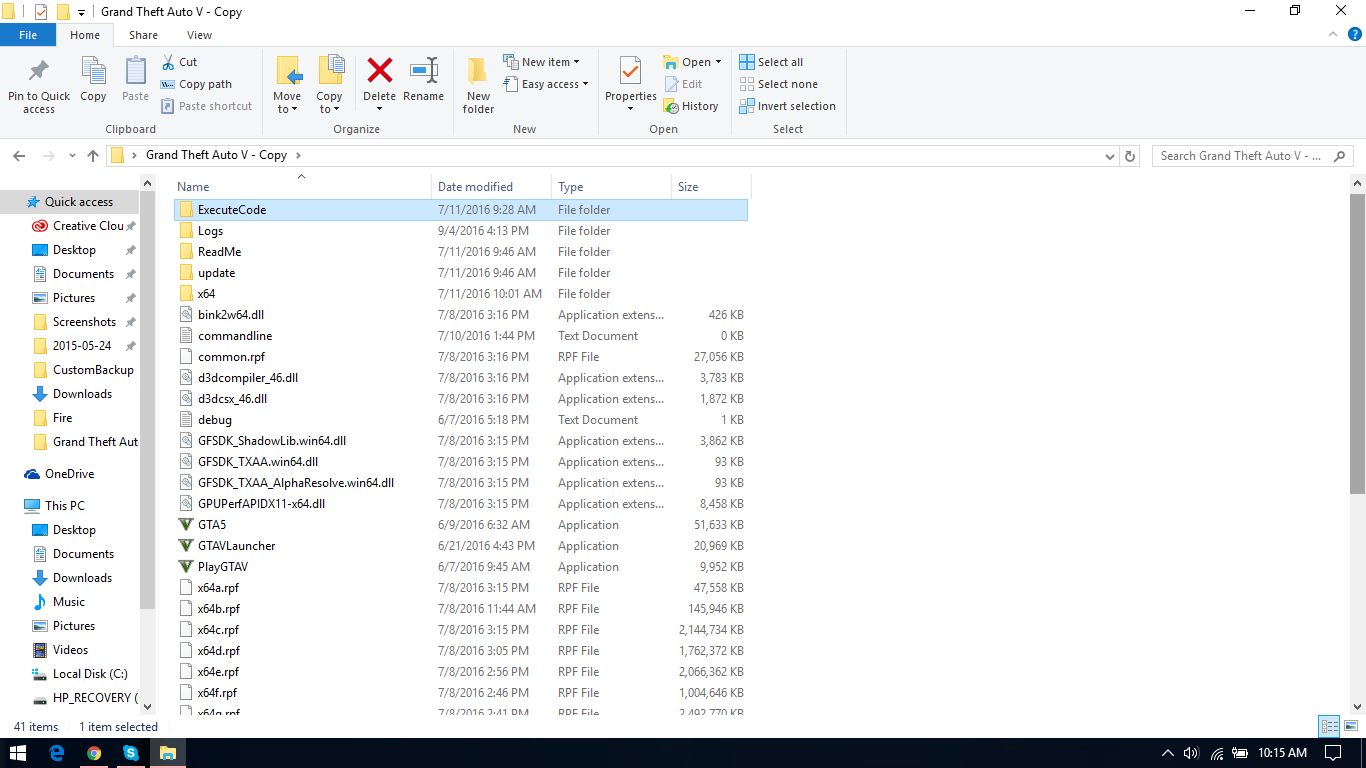Screen dimensions: 1366x768
Task: Click the Pin to Quick access icon
Action: pos(39,72)
